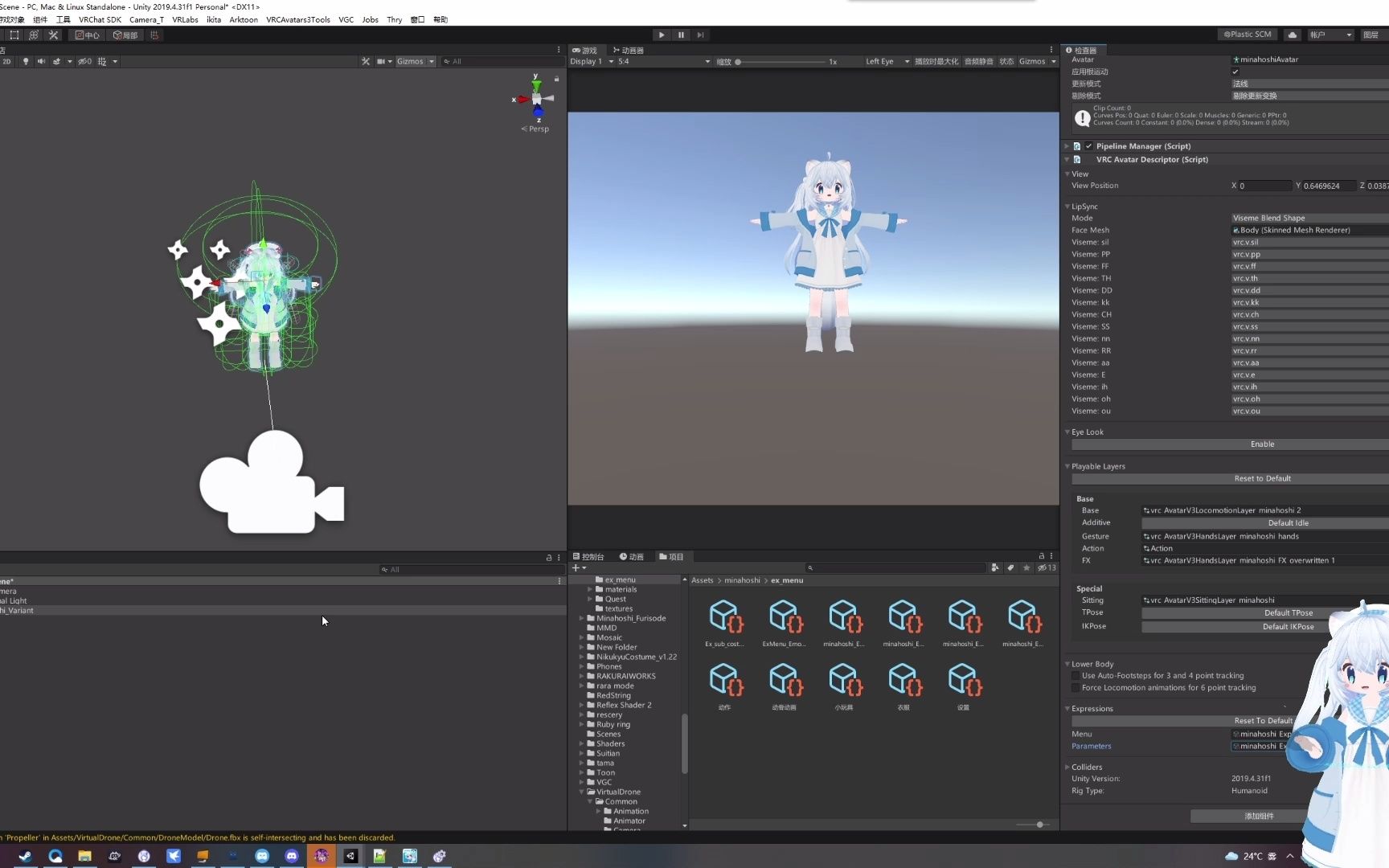Toggle scene effects with the skybox icon

pos(56,61)
